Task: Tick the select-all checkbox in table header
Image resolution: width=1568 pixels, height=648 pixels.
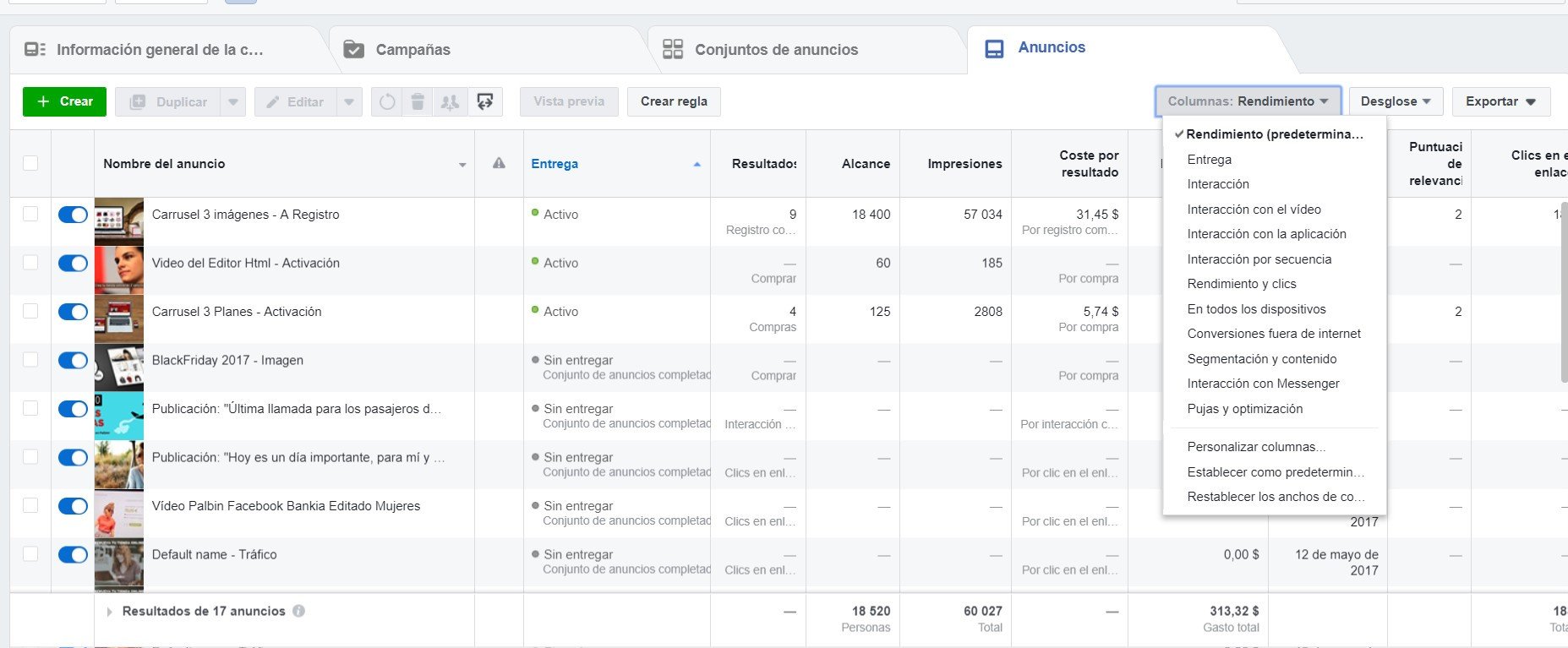Action: [x=30, y=163]
